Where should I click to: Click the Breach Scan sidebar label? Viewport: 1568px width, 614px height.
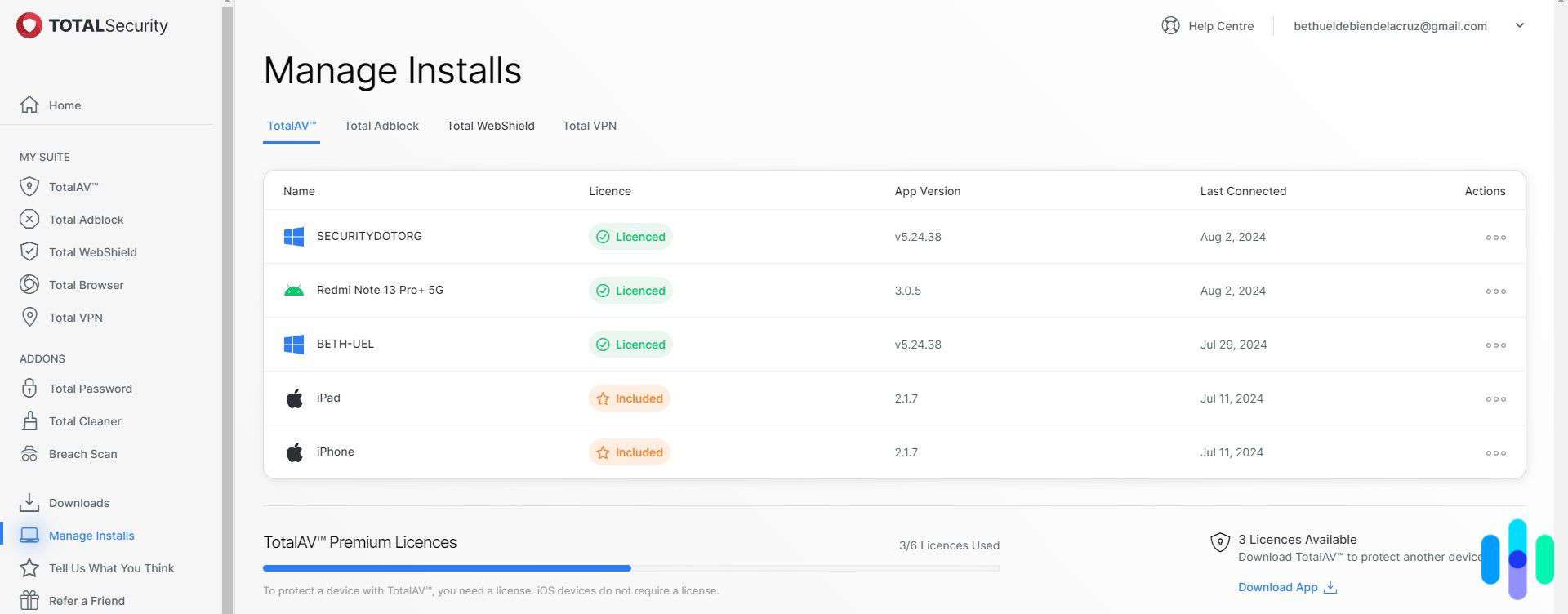point(82,454)
